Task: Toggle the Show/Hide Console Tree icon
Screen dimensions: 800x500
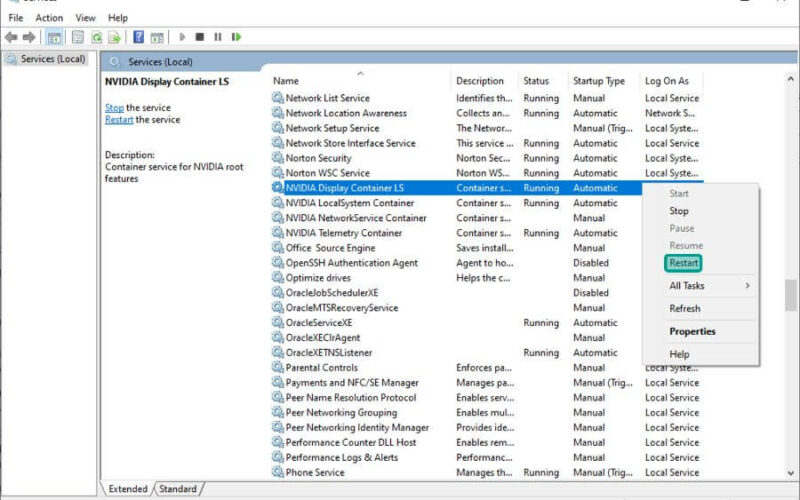Action: pyautogui.click(x=54, y=37)
